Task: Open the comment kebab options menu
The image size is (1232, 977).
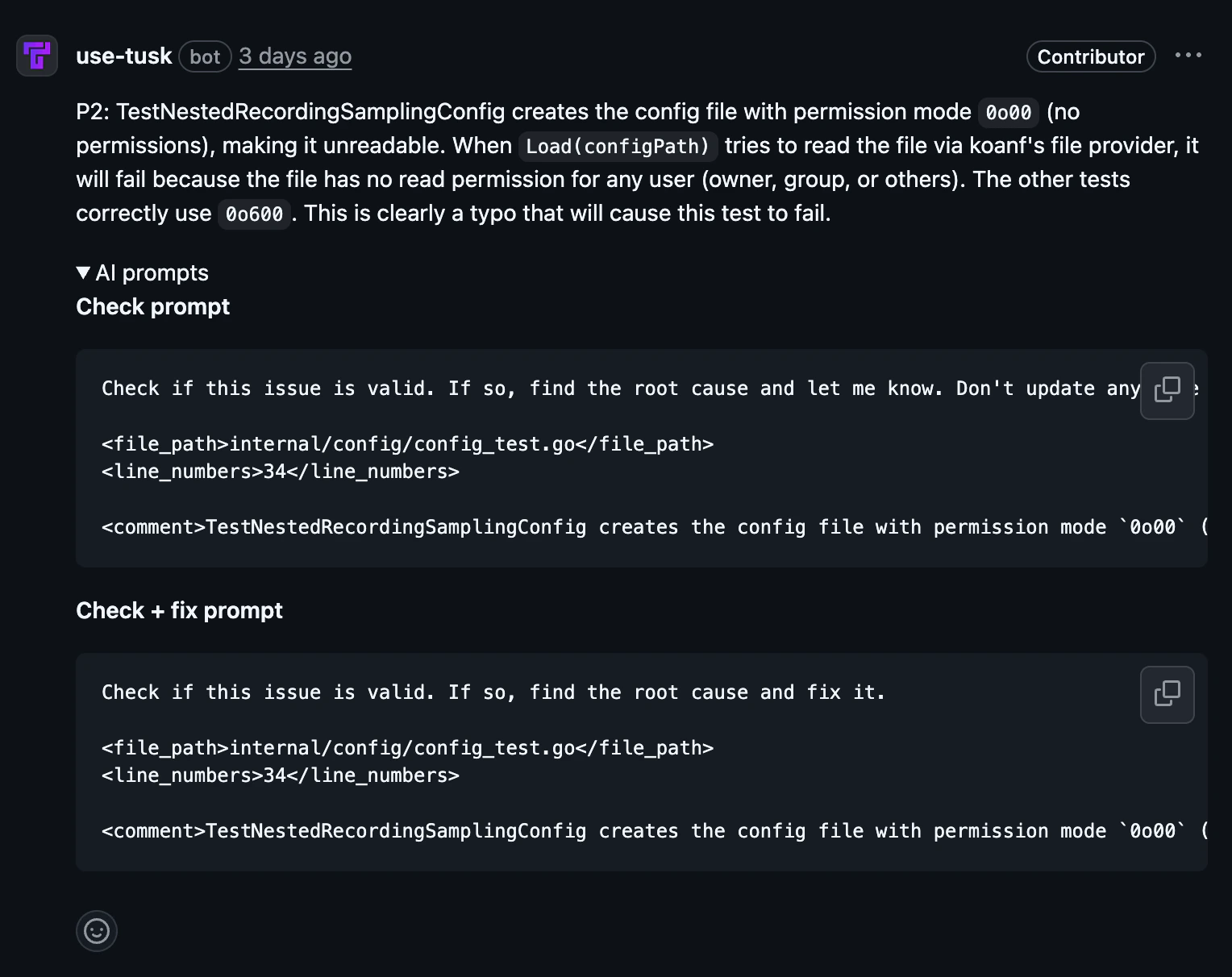Action: [1188, 55]
